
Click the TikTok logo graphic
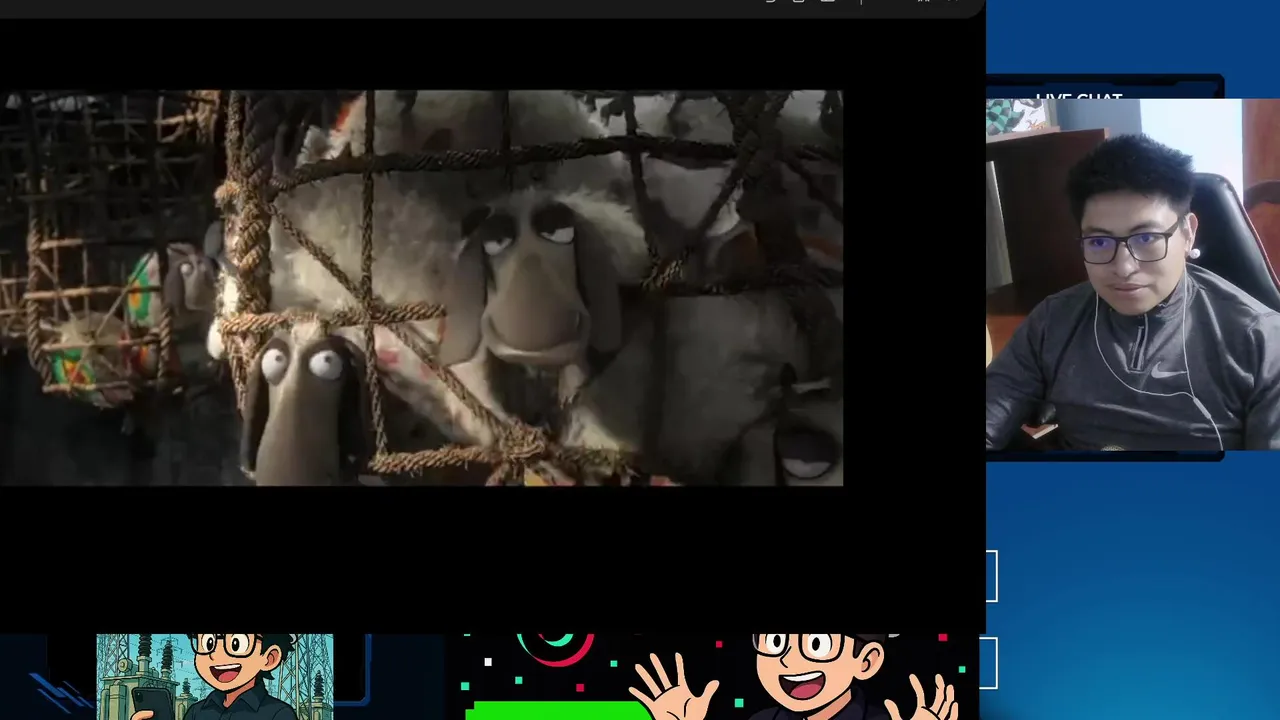(556, 650)
